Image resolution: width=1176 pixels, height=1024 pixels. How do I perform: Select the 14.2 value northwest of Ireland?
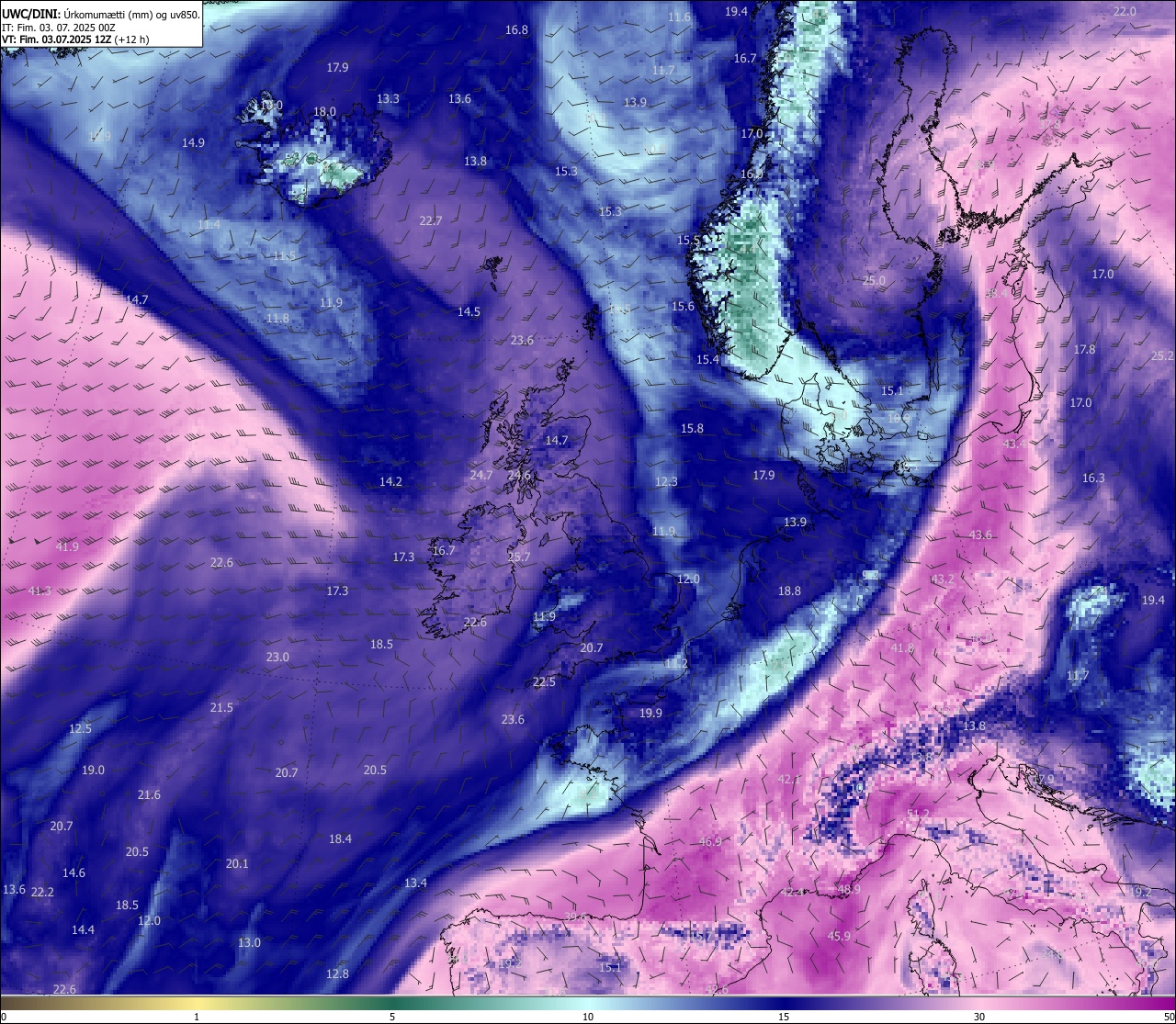(x=390, y=481)
